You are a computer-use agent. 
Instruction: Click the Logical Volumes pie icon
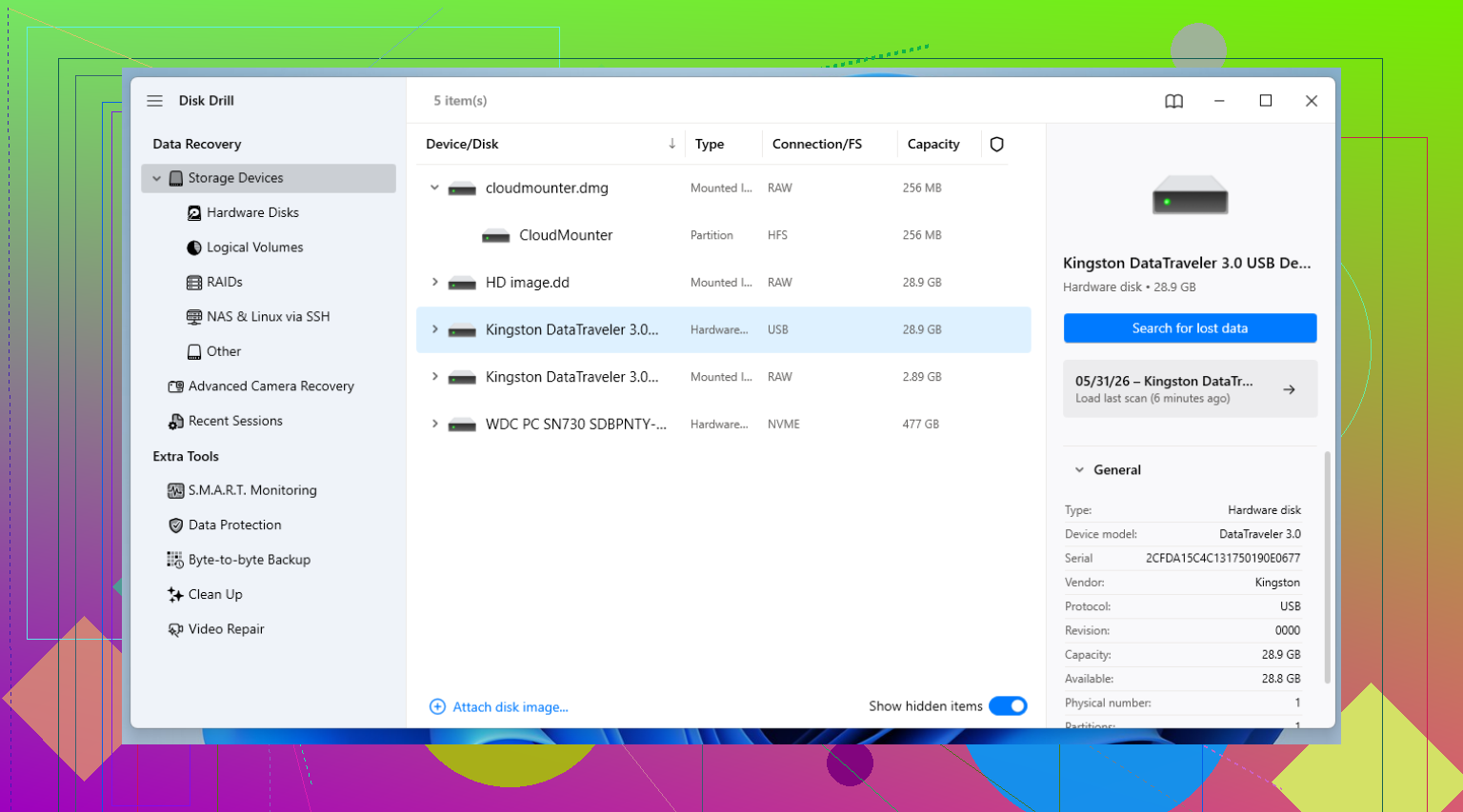tap(194, 248)
